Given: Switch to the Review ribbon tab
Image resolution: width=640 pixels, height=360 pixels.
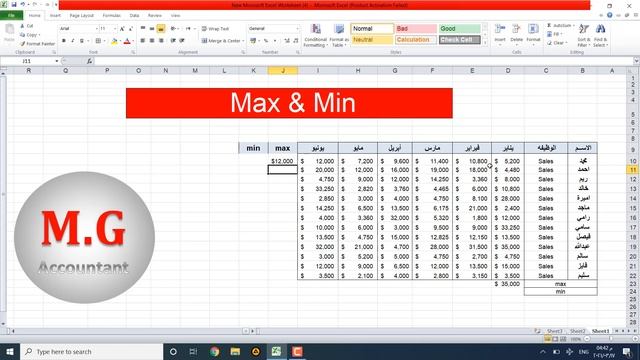Looking at the screenshot, I should (x=155, y=16).
